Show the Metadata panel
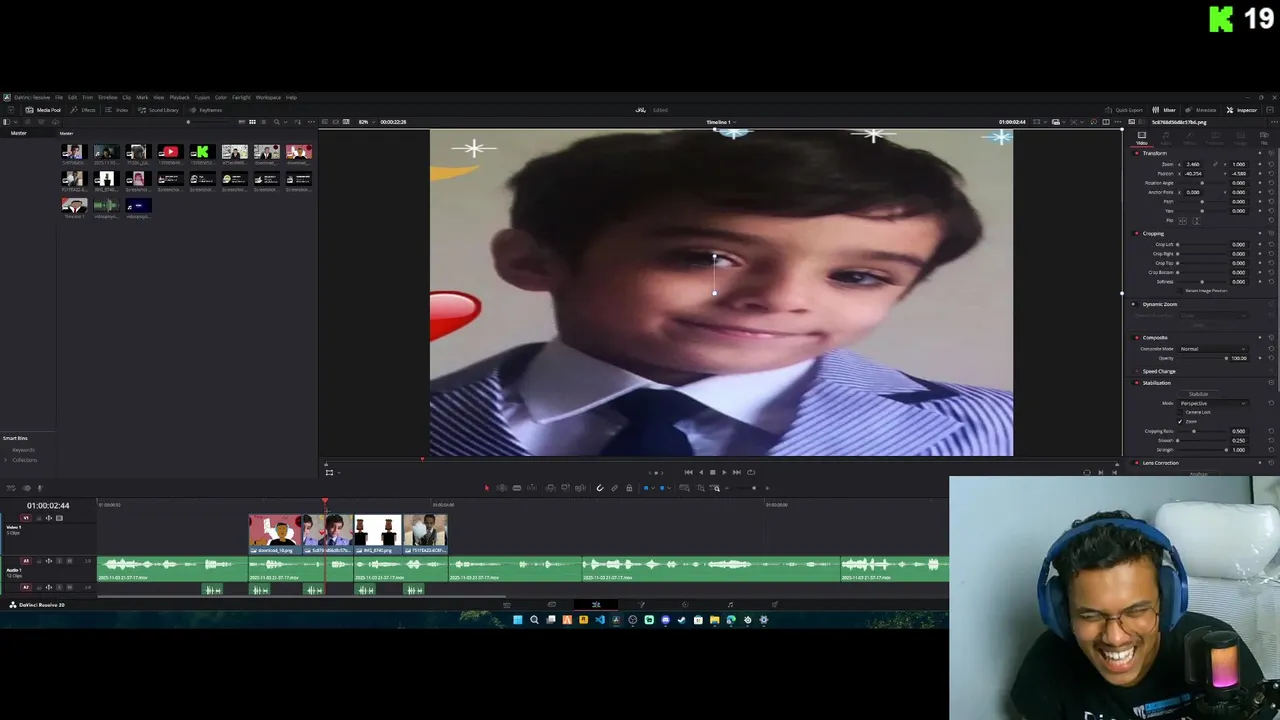 coord(1200,110)
